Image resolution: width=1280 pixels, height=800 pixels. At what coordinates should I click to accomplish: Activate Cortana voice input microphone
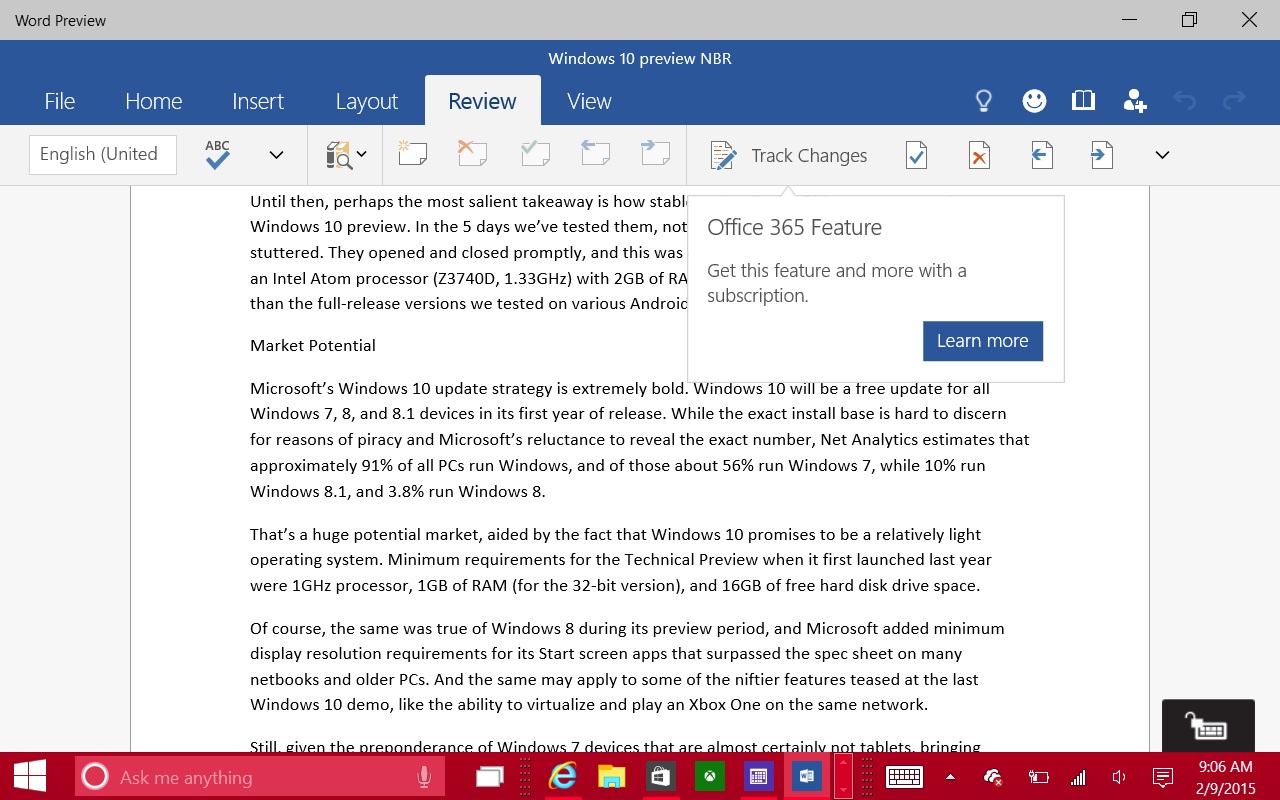pyautogui.click(x=422, y=776)
